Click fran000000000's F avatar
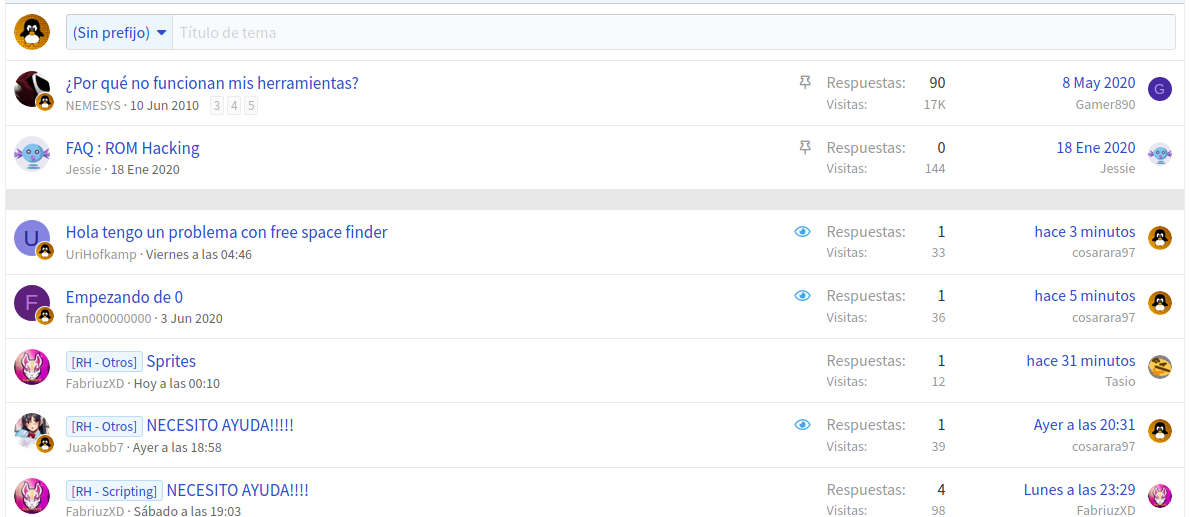The height and width of the screenshot is (517, 1191). click(32, 303)
